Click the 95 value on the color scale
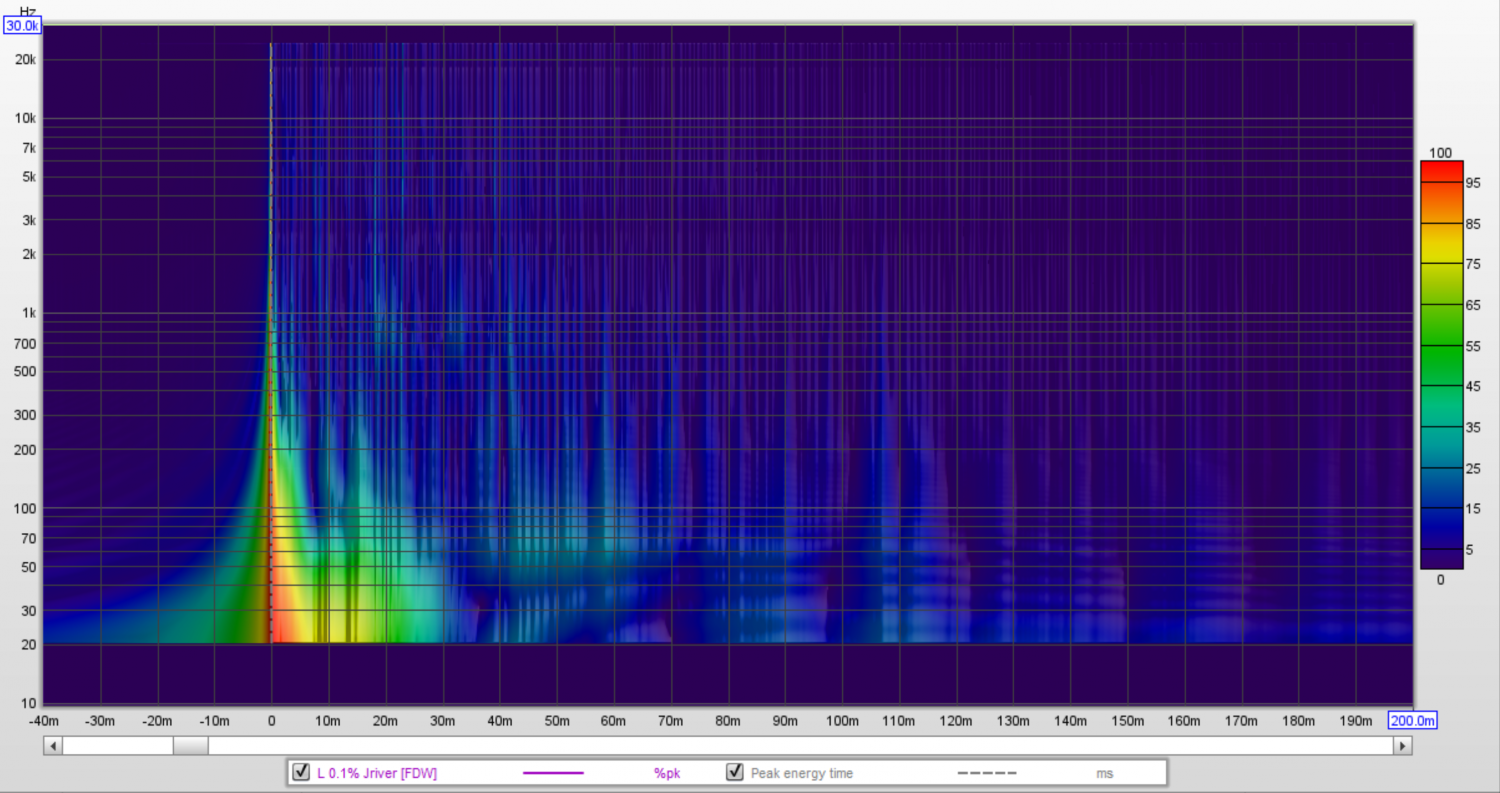1500x793 pixels. (x=1472, y=183)
